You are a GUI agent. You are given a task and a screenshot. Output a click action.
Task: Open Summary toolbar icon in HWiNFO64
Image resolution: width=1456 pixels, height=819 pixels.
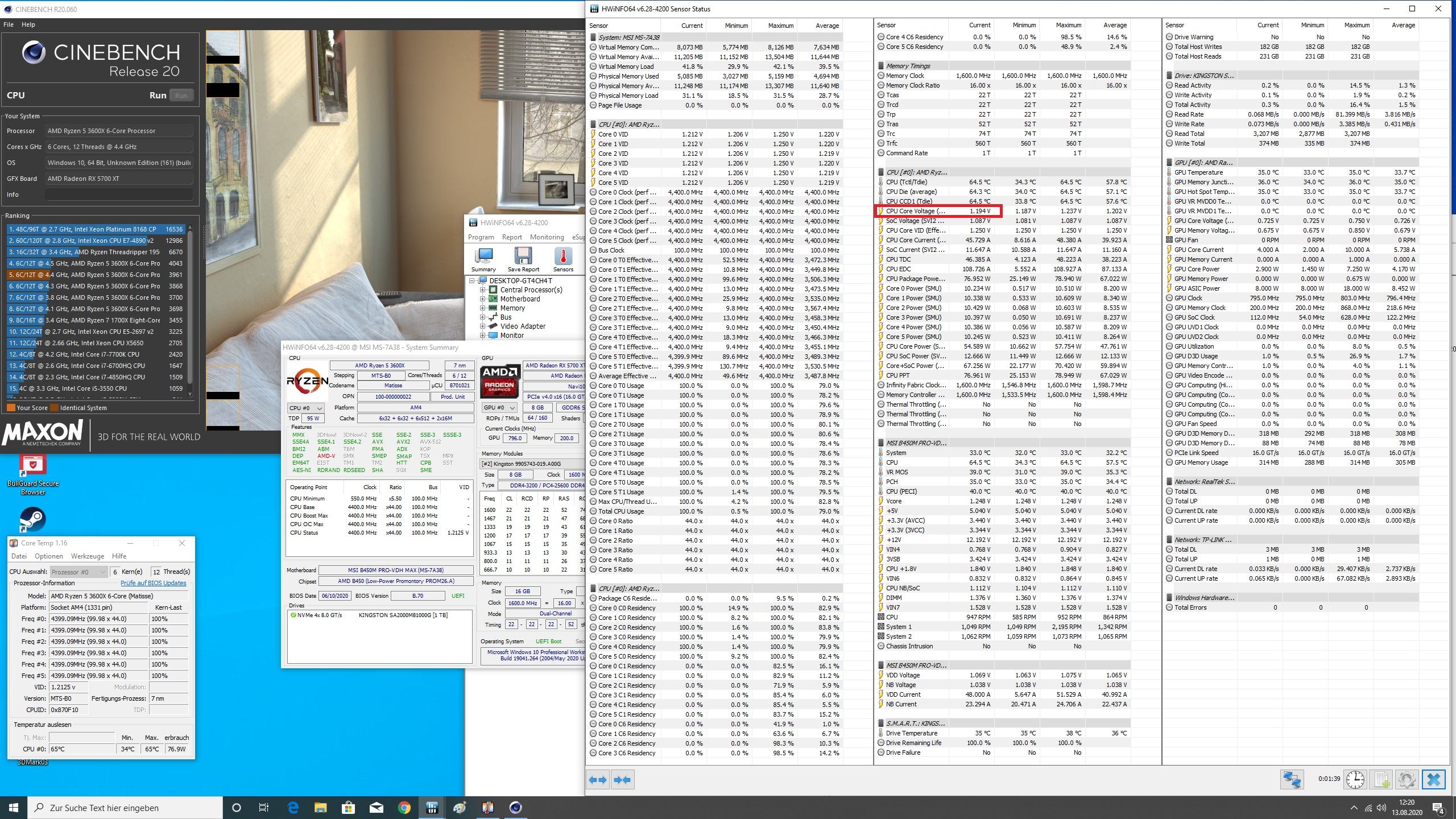(x=483, y=259)
